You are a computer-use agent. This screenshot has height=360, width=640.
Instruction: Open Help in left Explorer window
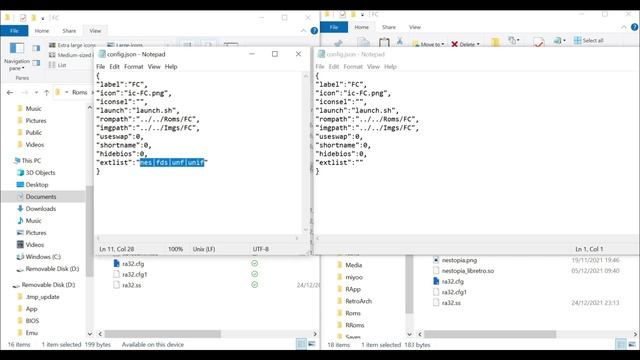(314, 31)
